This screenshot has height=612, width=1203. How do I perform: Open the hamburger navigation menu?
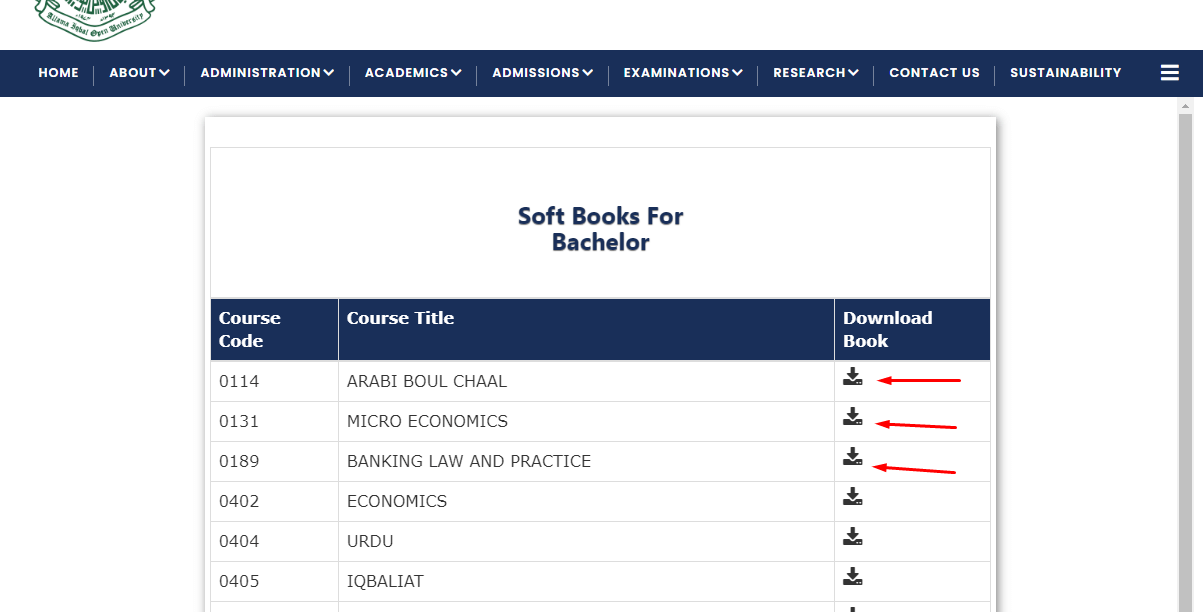1169,72
